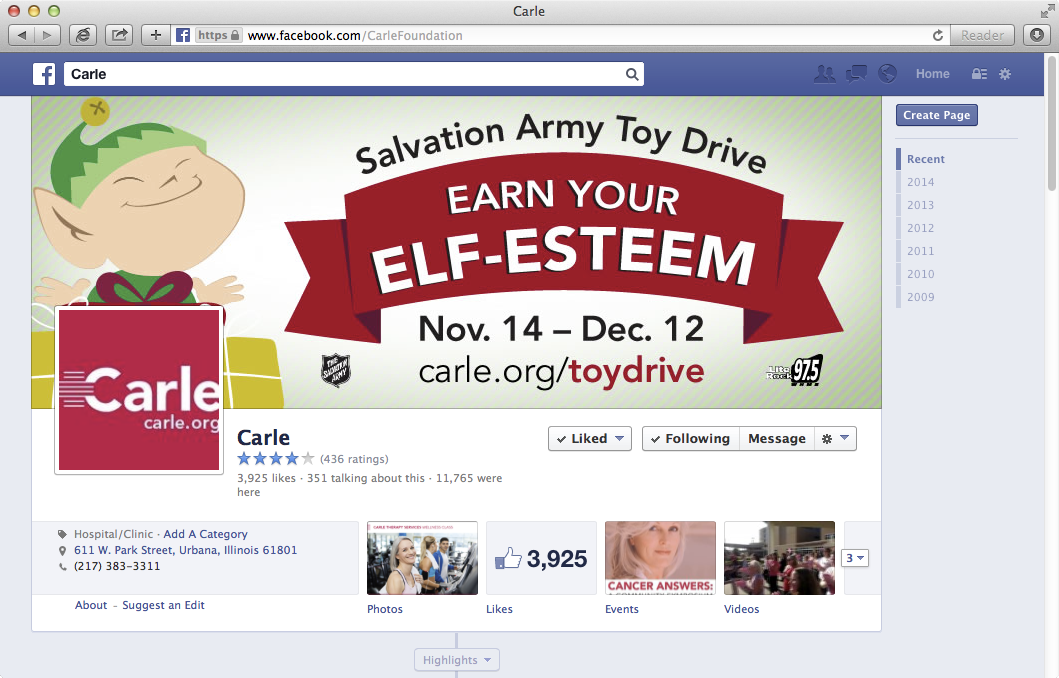Go to Home in Facebook header

(x=932, y=74)
